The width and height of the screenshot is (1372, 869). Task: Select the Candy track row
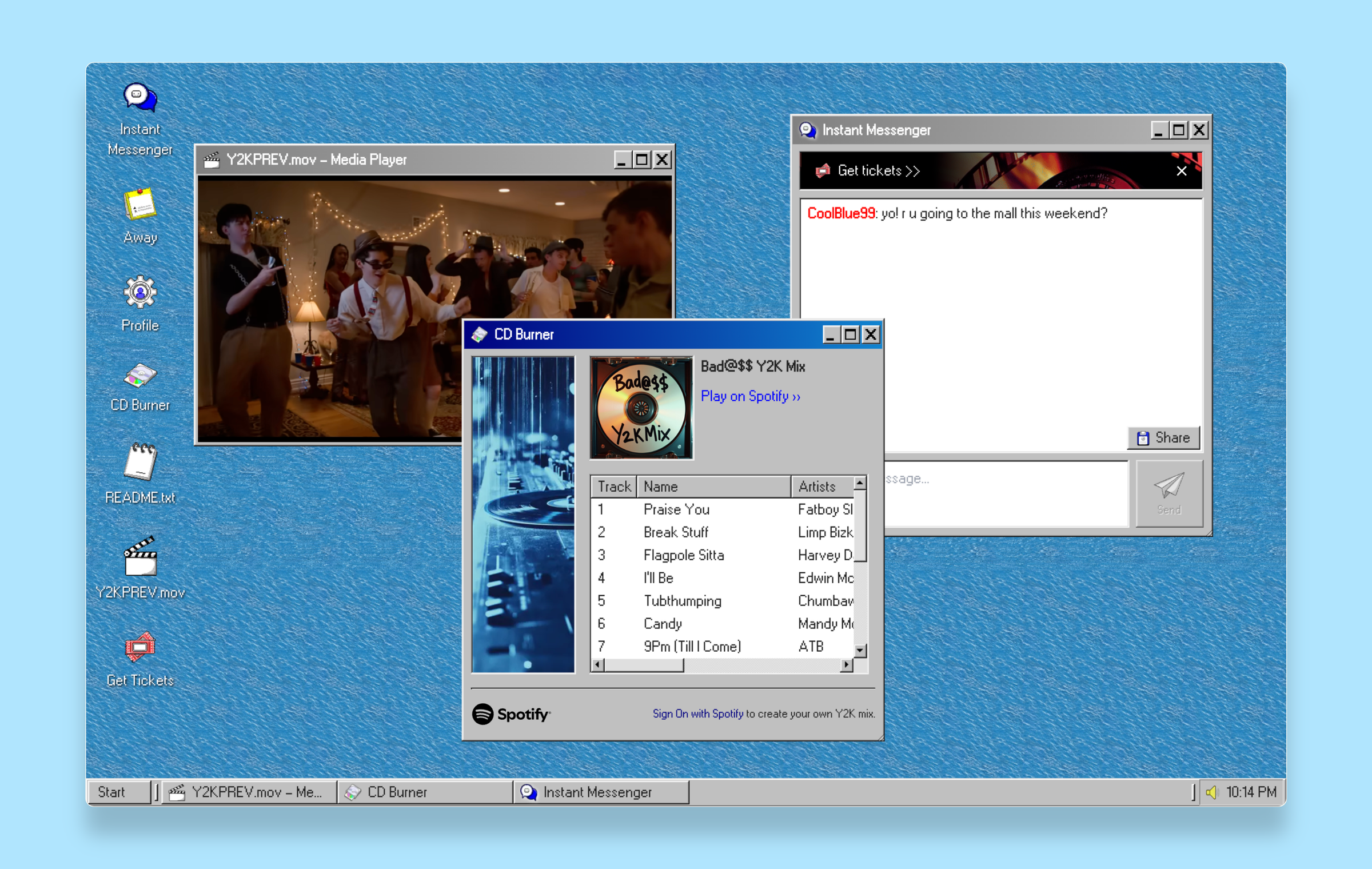click(723, 624)
